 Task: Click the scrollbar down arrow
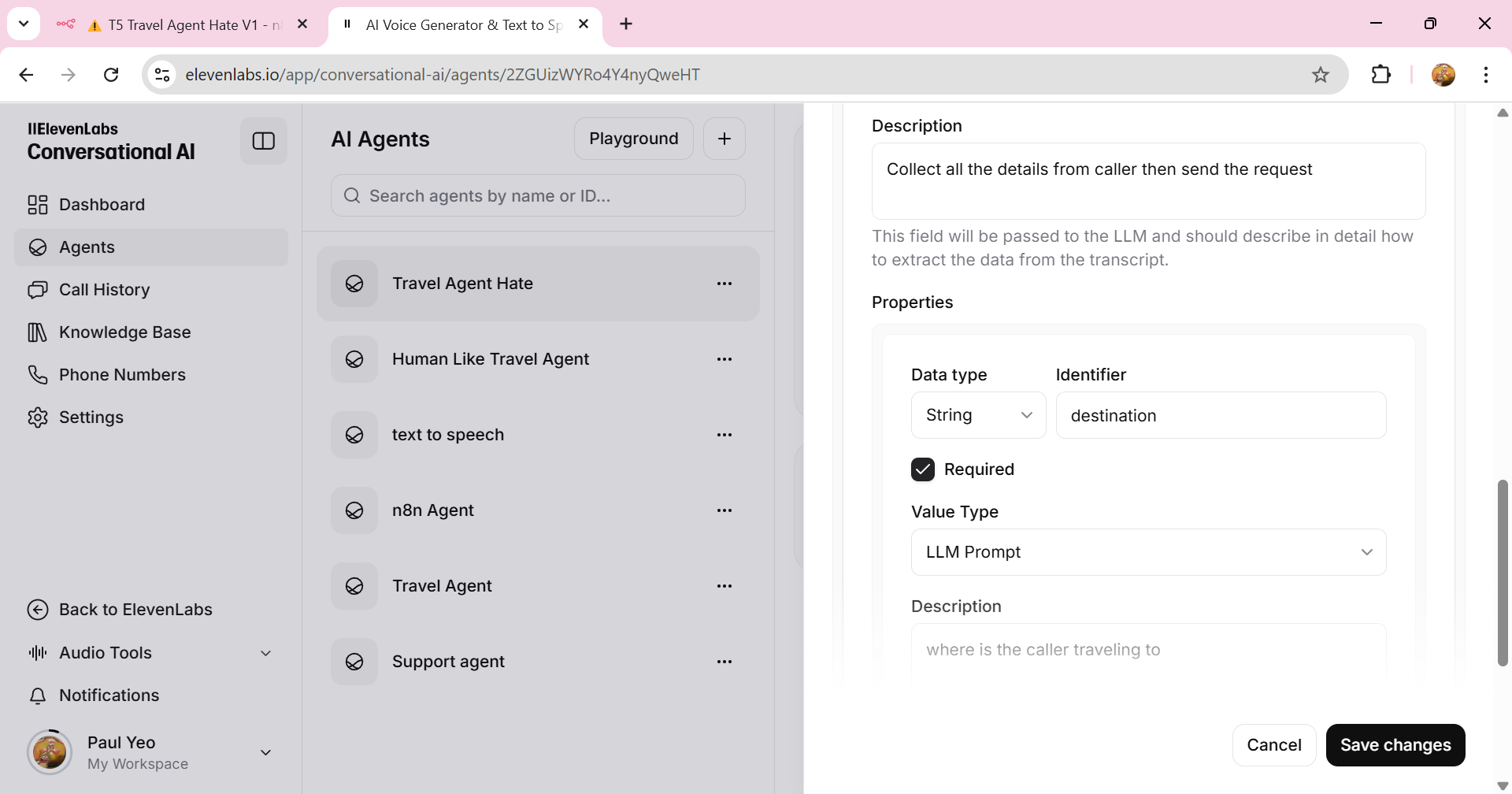[x=1503, y=785]
